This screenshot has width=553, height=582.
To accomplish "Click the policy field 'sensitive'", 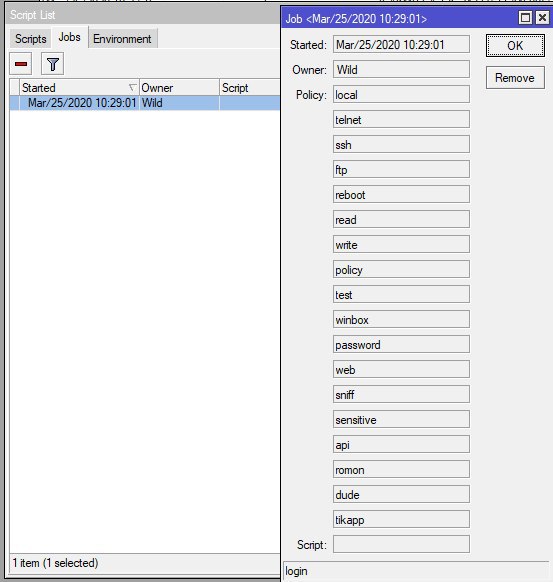I will [x=401, y=420].
